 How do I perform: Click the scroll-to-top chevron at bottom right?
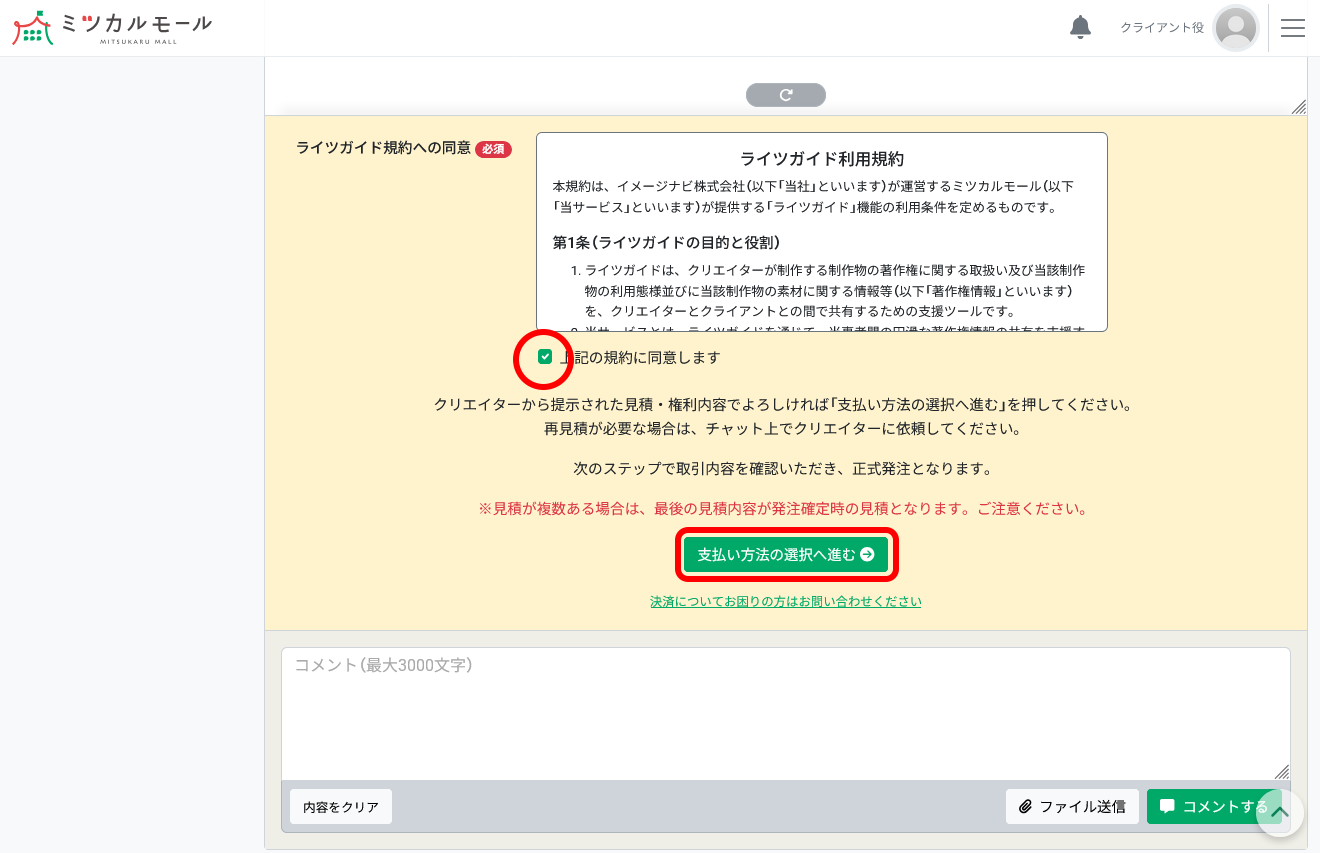click(1280, 814)
